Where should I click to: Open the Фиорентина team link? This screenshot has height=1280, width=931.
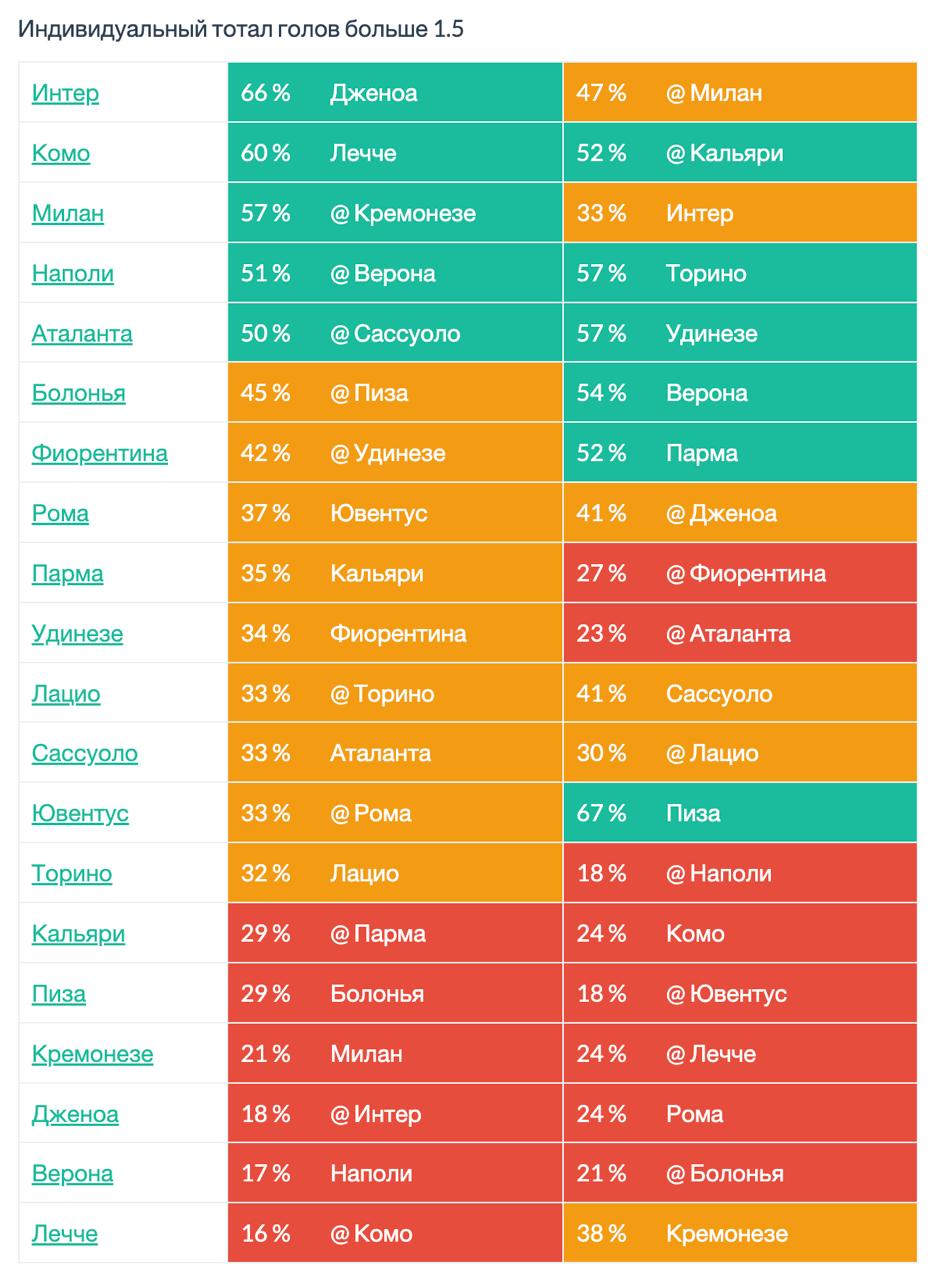(x=99, y=453)
